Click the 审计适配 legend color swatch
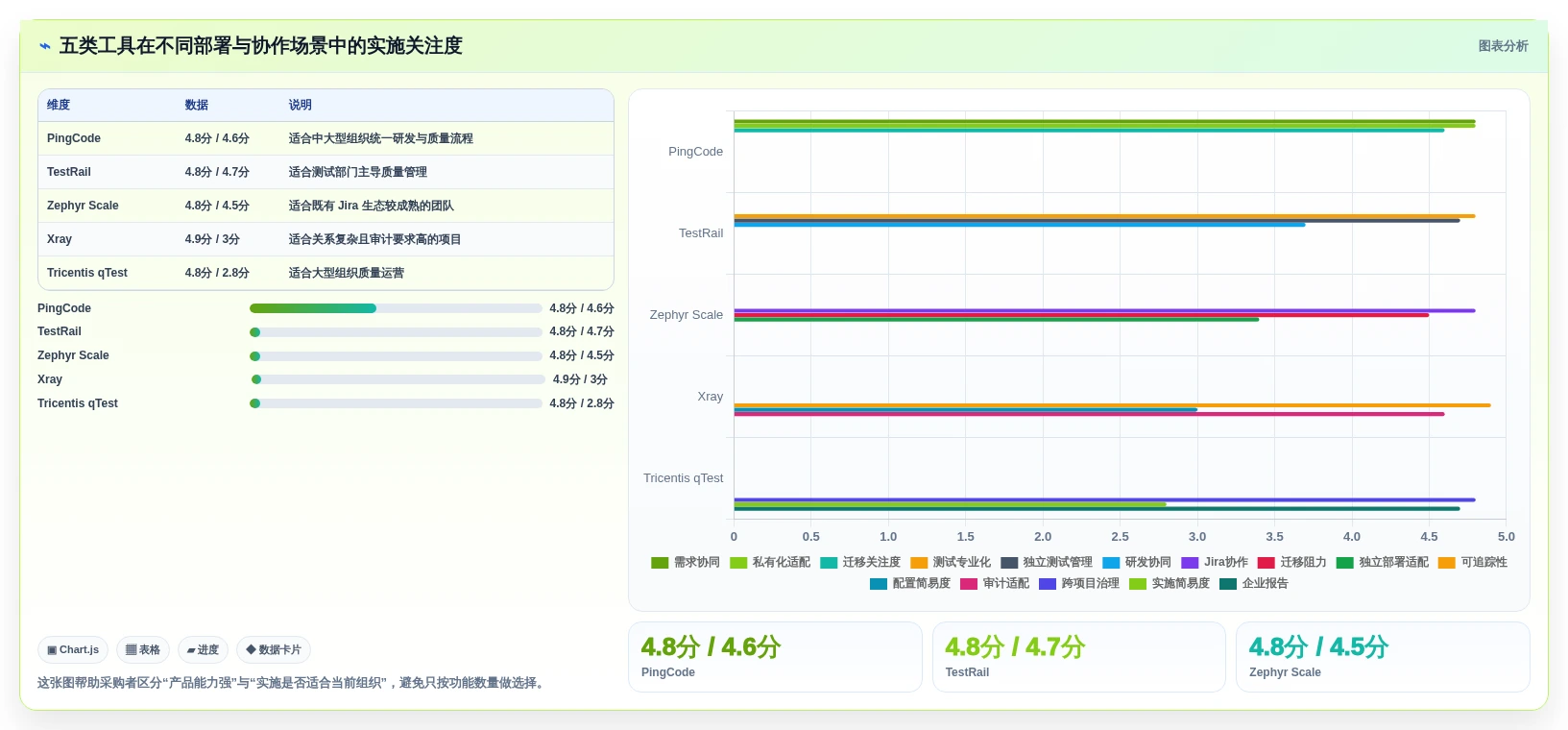Viewport: 1568px width, 730px height. point(969,584)
